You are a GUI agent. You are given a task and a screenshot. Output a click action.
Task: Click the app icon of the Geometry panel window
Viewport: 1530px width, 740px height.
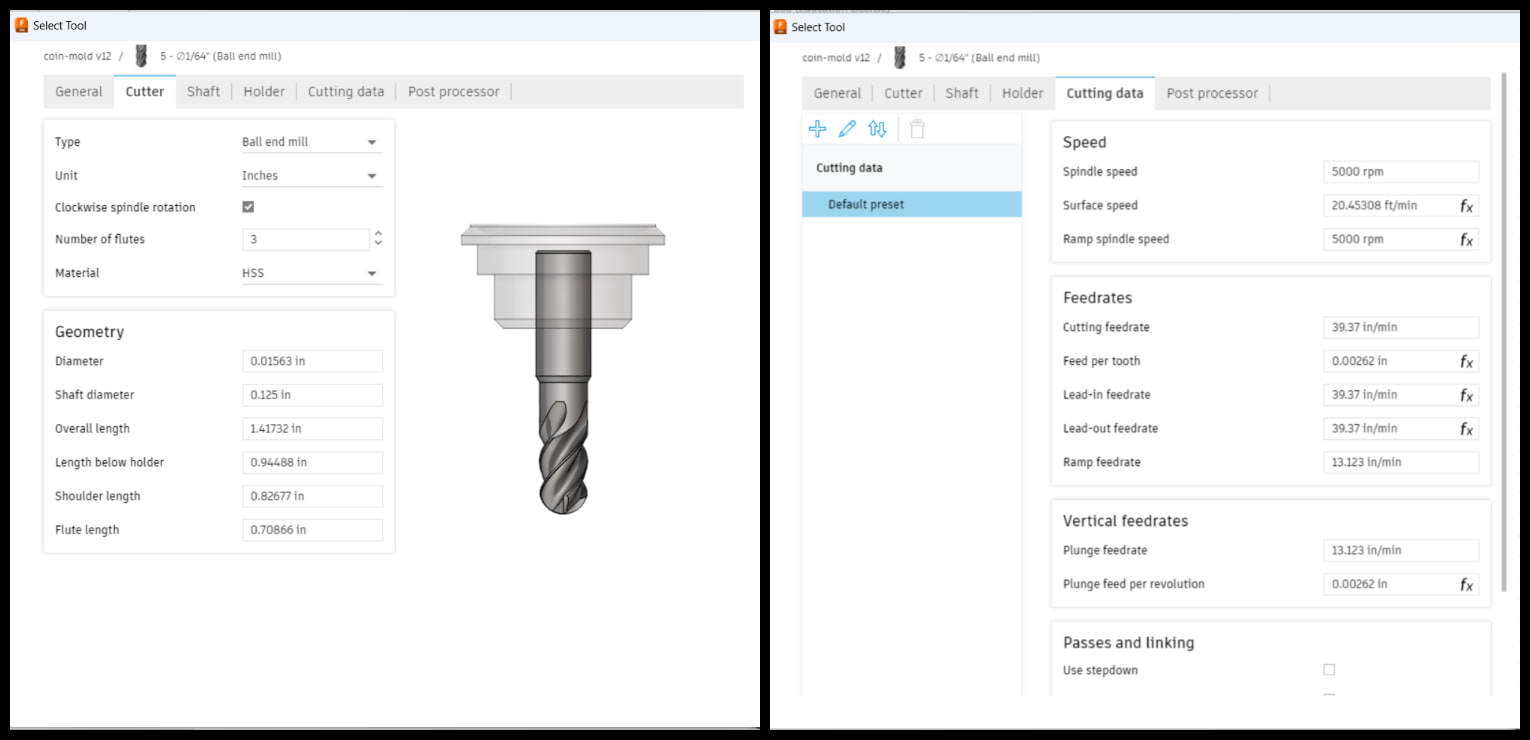21,25
